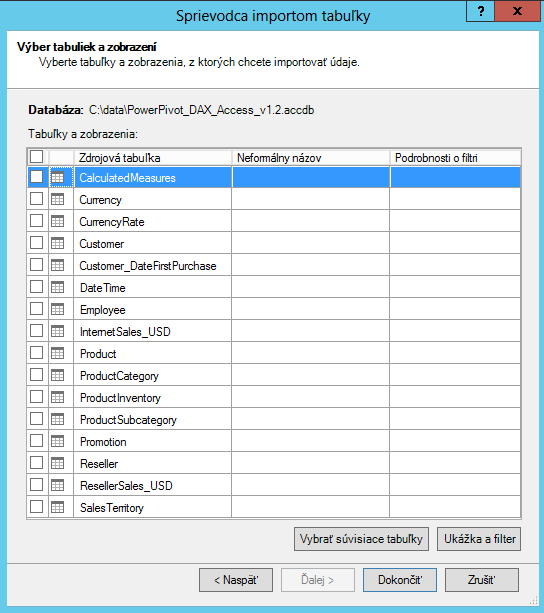Check the box for ResellerSales_USD
The image size is (544, 613).
pyautogui.click(x=36, y=485)
